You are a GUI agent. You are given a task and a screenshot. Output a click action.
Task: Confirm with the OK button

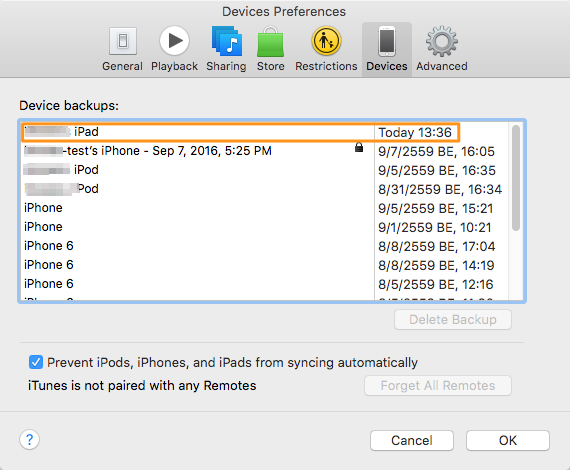pos(507,440)
